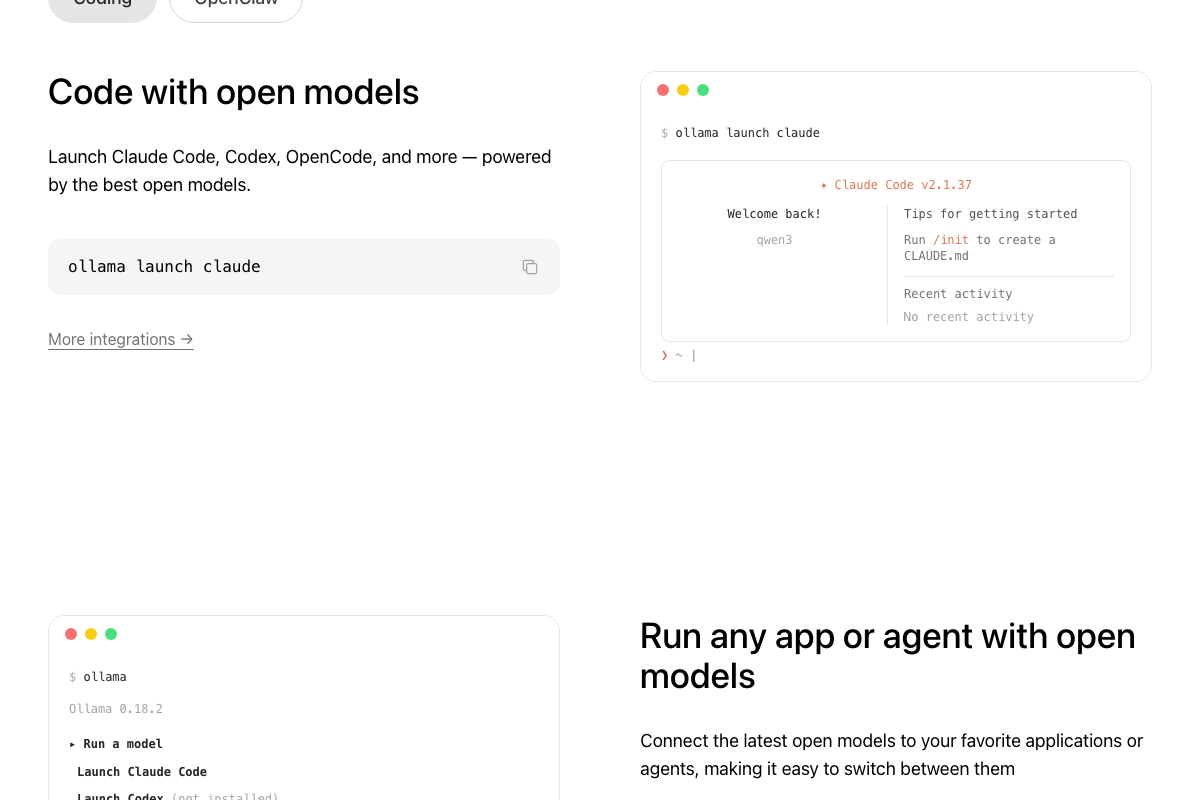Click the Recent activity label

(958, 294)
